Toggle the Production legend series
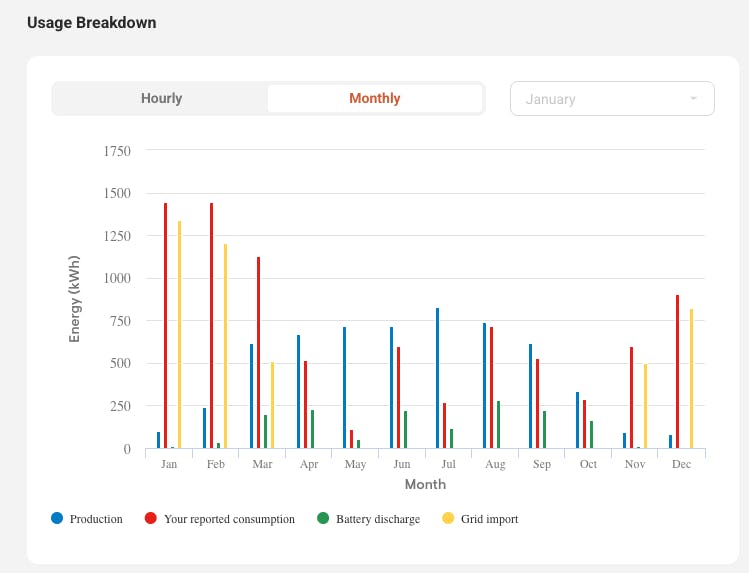749x573 pixels. [96, 519]
